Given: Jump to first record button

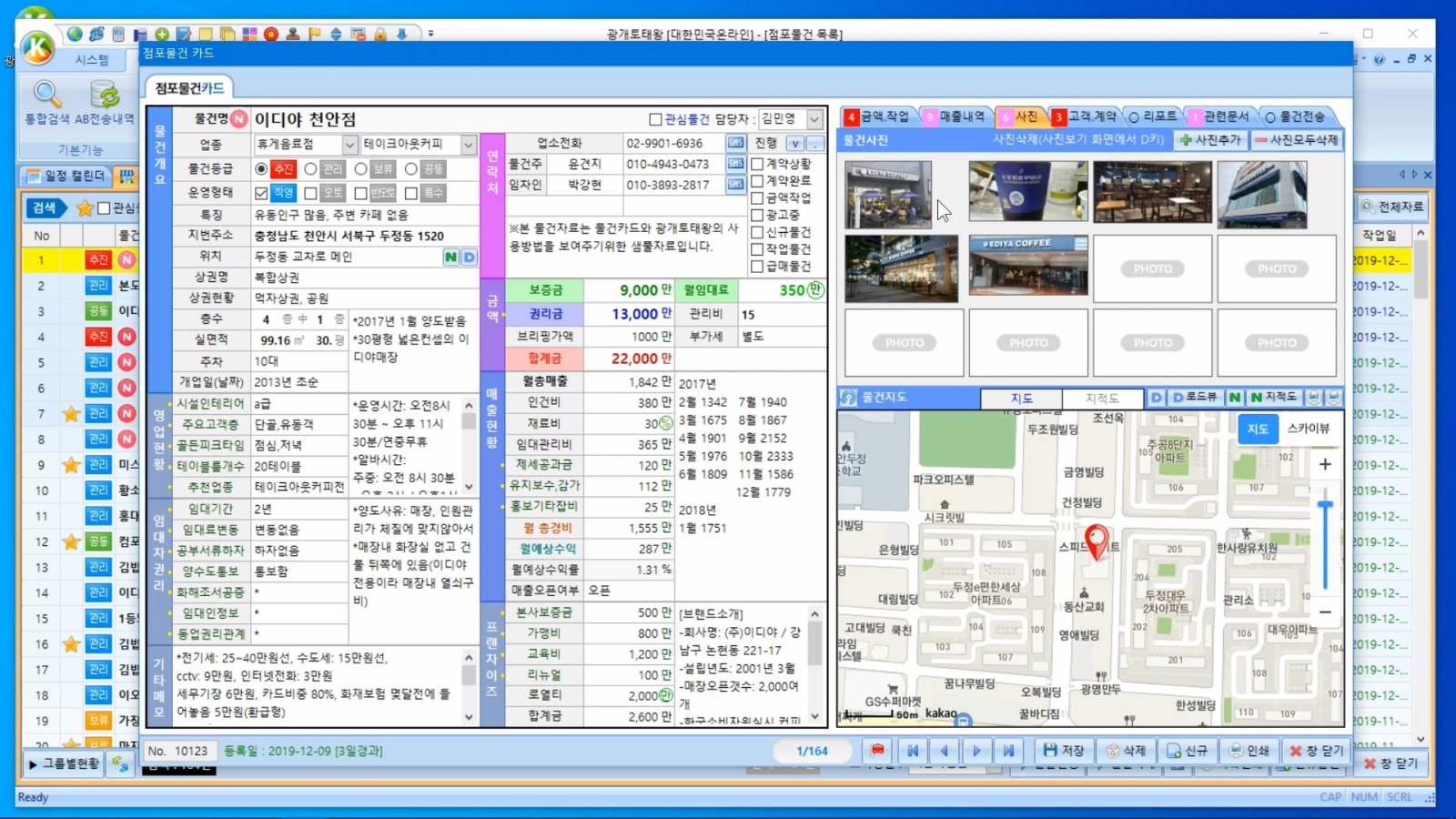Looking at the screenshot, I should [913, 751].
